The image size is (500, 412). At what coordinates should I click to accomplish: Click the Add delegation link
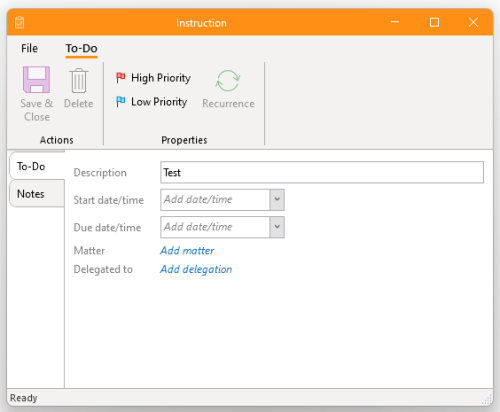[x=196, y=269]
